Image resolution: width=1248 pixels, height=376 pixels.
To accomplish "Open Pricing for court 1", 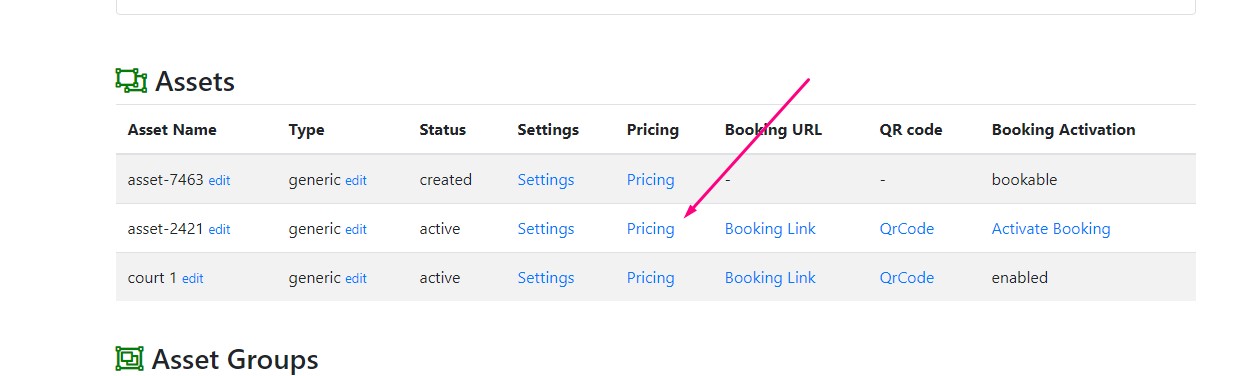I will [650, 278].
